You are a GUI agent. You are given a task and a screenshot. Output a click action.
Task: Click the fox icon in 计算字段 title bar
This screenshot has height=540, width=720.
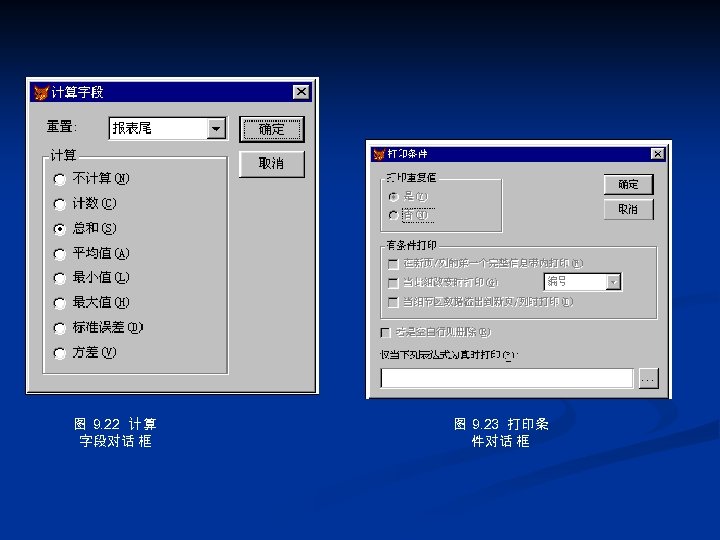pyautogui.click(x=41, y=92)
